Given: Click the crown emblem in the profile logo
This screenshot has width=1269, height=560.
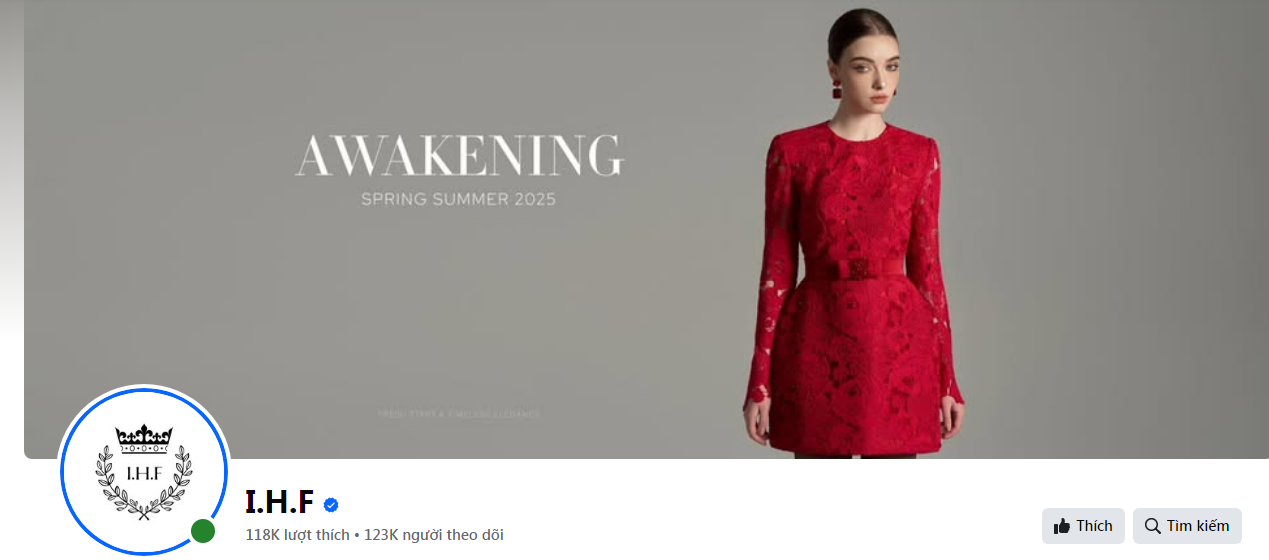Looking at the screenshot, I should coord(144,437).
